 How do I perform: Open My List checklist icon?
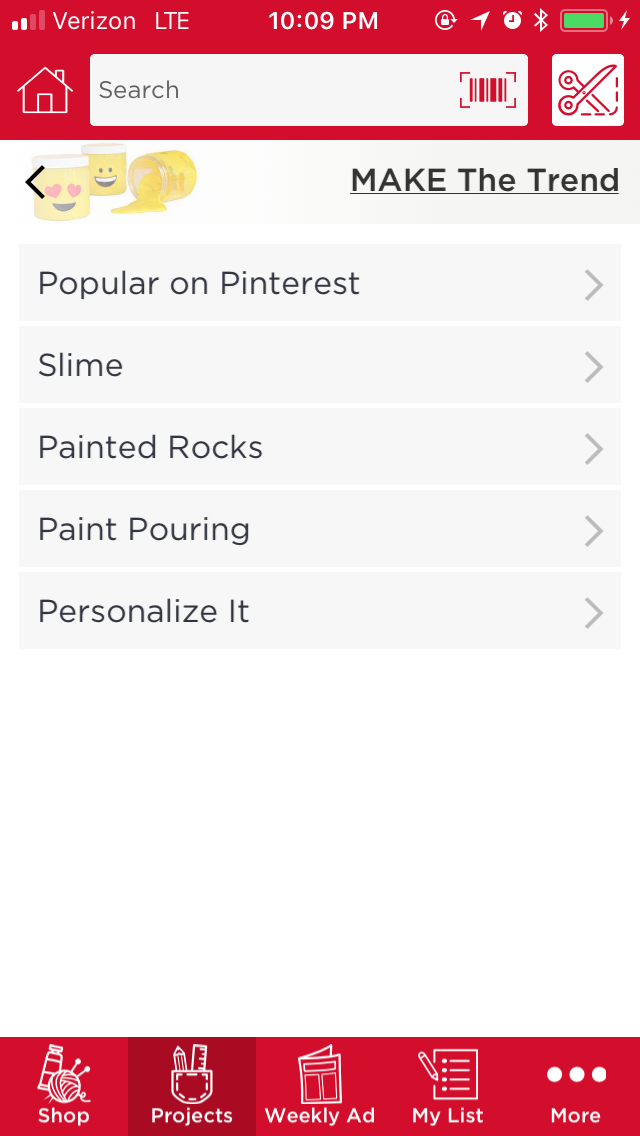(448, 1085)
